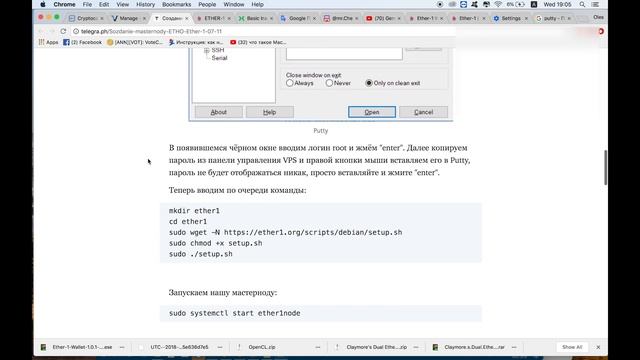Open the [ANN][VOT] VoteC bookmark

tap(135, 42)
